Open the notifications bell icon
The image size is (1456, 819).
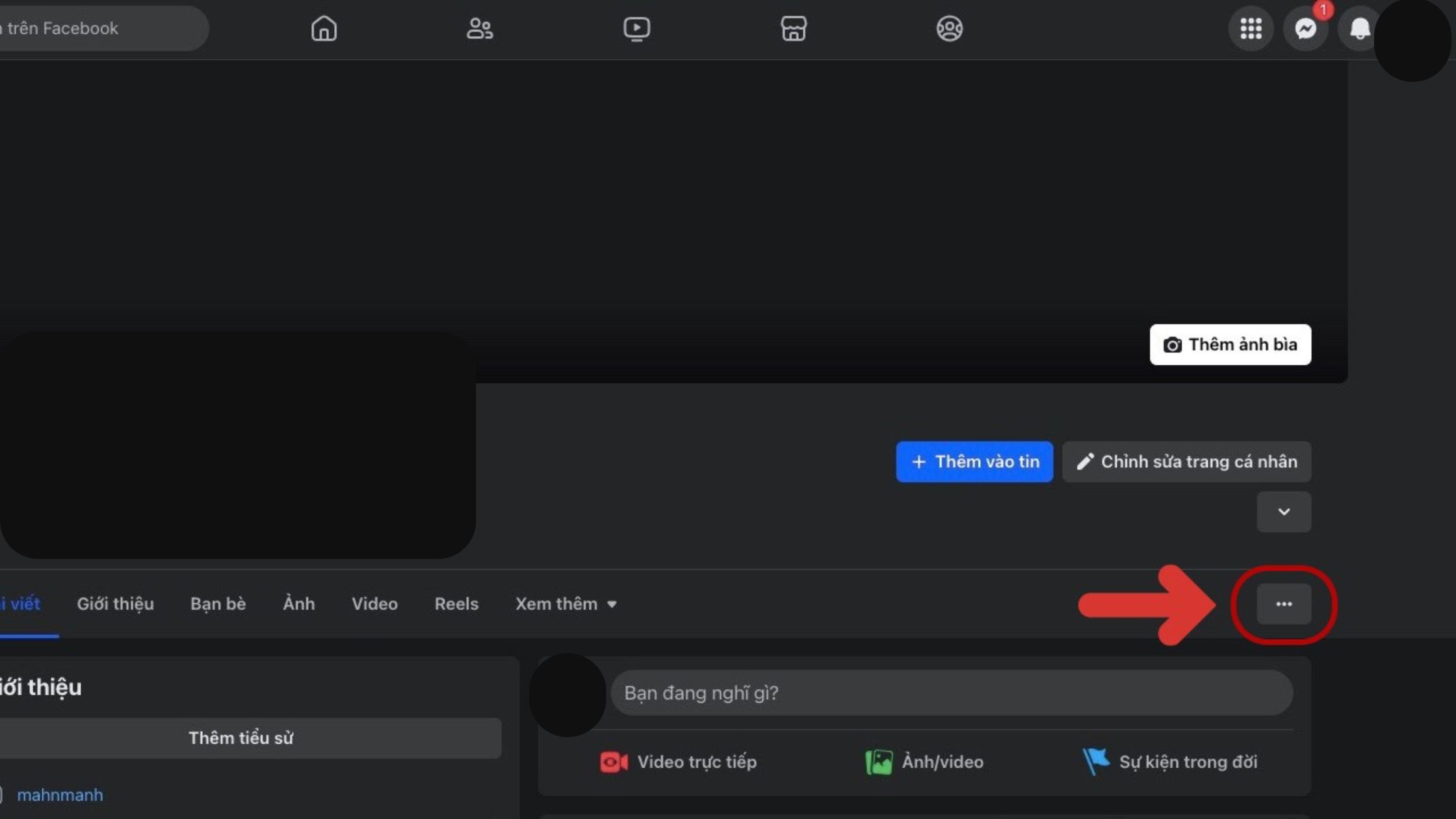point(1359,29)
